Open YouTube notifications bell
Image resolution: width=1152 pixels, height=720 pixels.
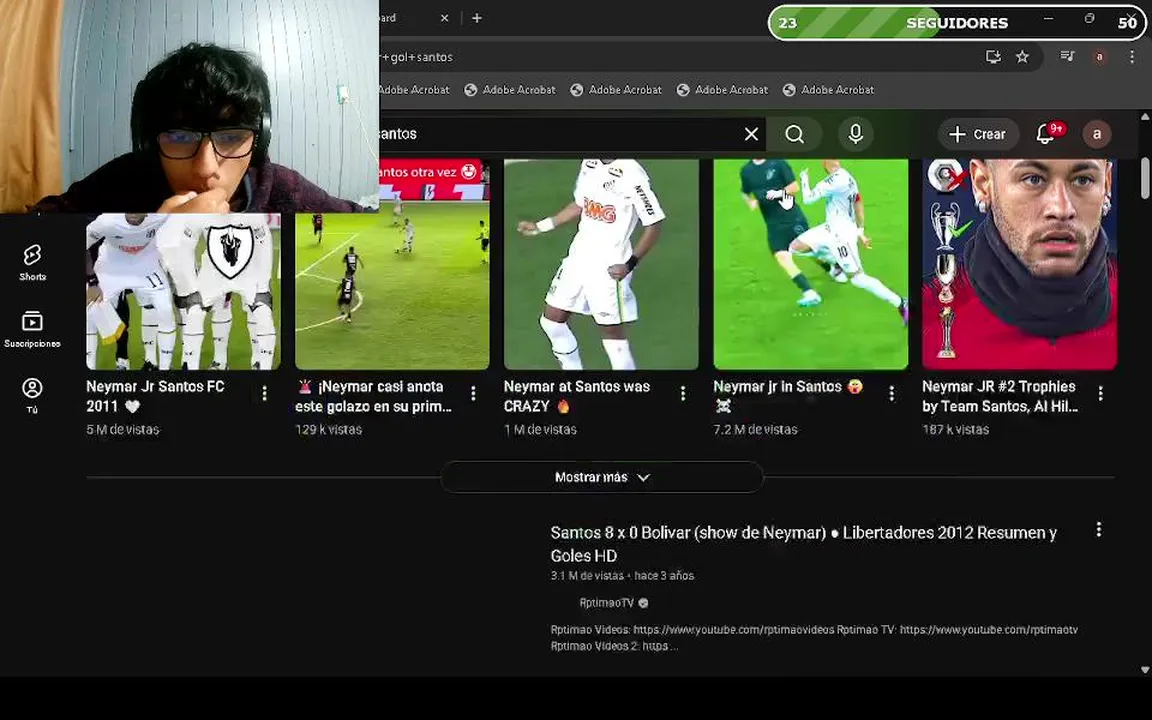tap(1046, 134)
